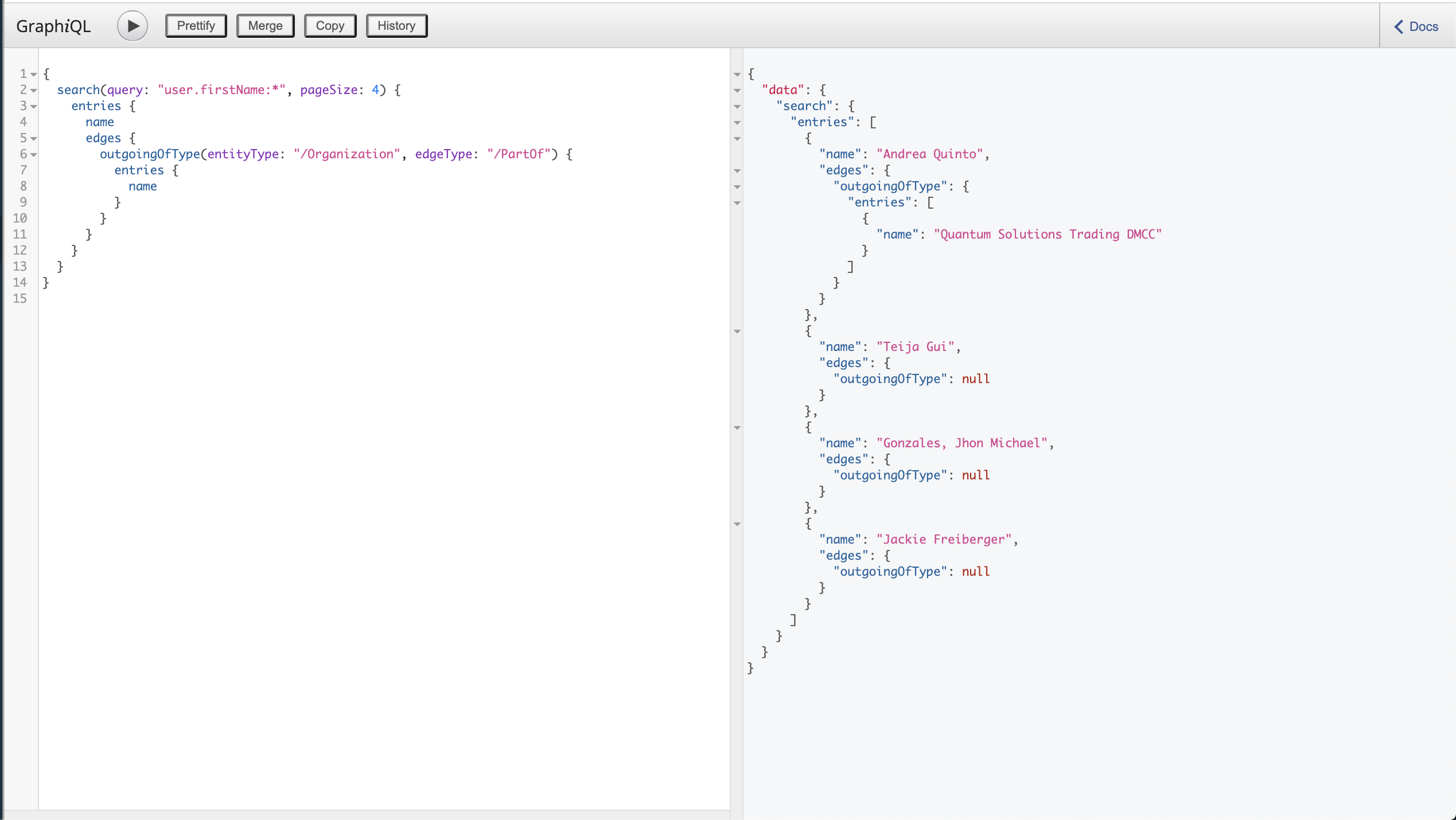Click the "user.firstName:*" query string
The height and width of the screenshot is (820, 1456).
[221, 90]
